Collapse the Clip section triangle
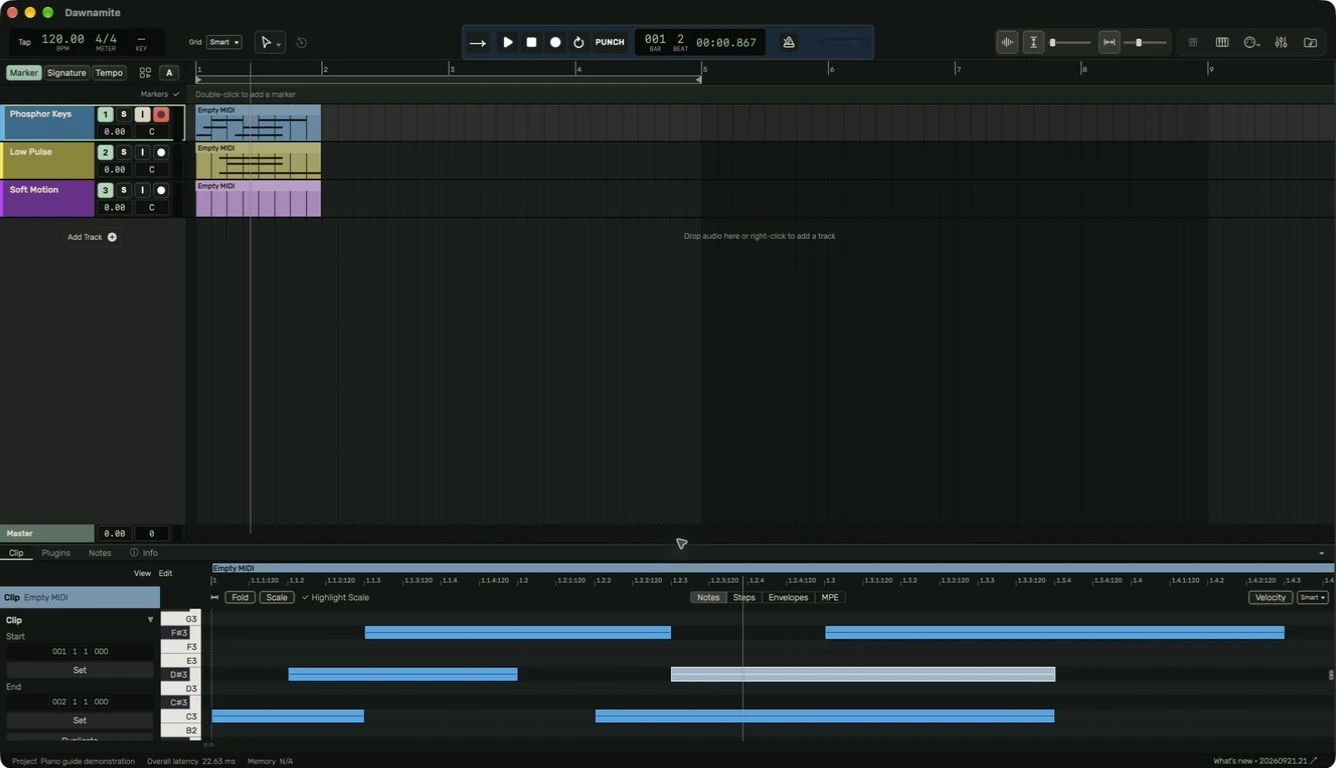The image size is (1336, 768). (151, 620)
